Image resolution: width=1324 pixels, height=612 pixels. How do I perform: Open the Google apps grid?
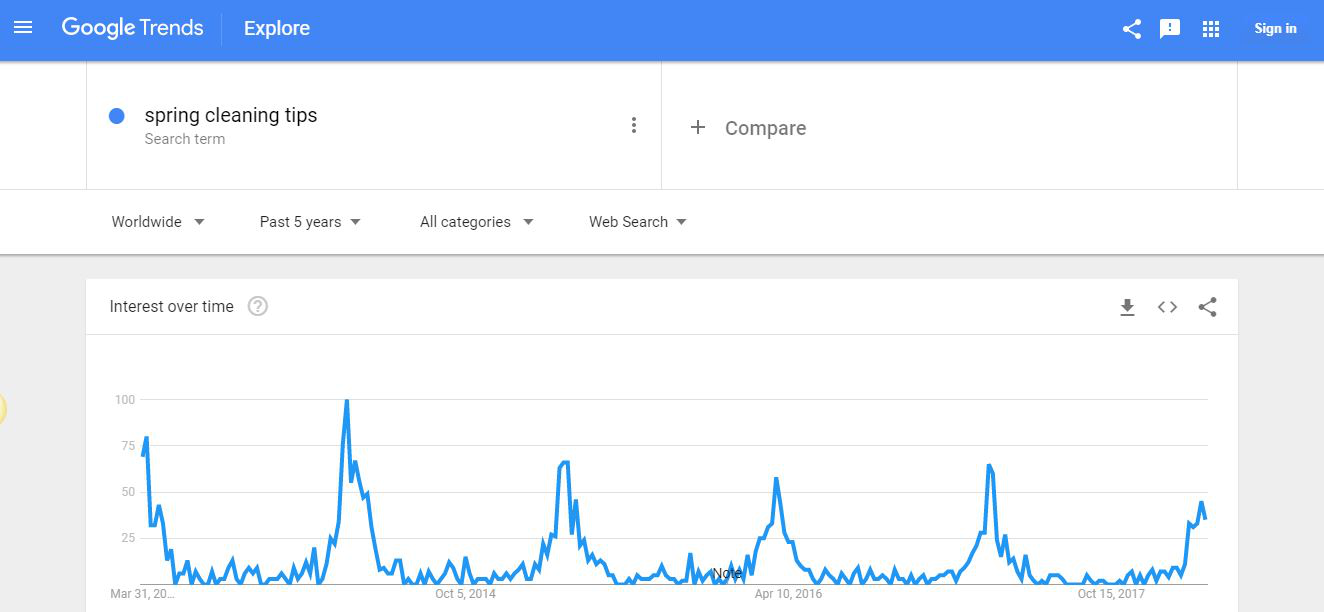click(1211, 28)
